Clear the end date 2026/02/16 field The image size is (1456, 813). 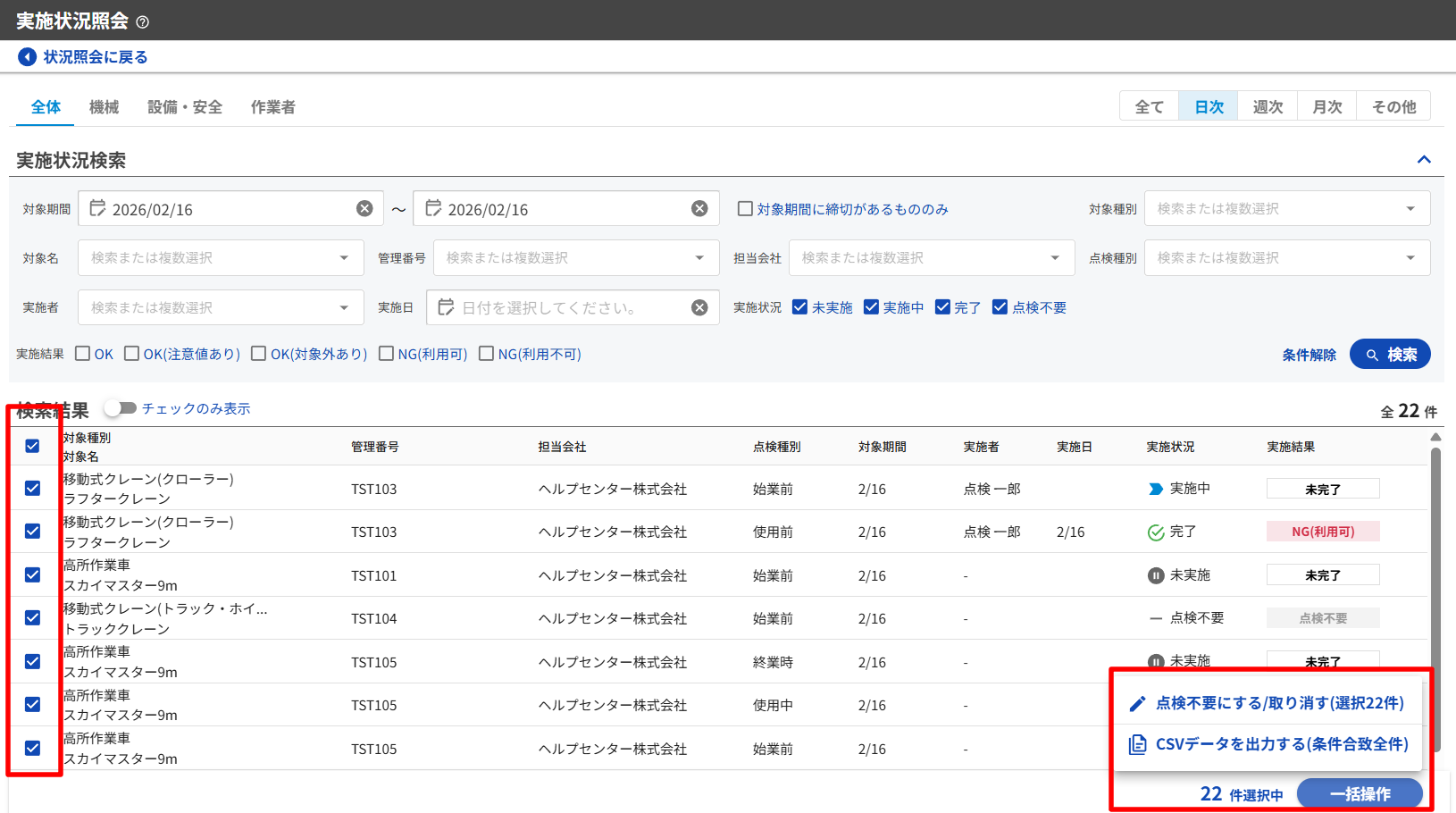point(699,208)
